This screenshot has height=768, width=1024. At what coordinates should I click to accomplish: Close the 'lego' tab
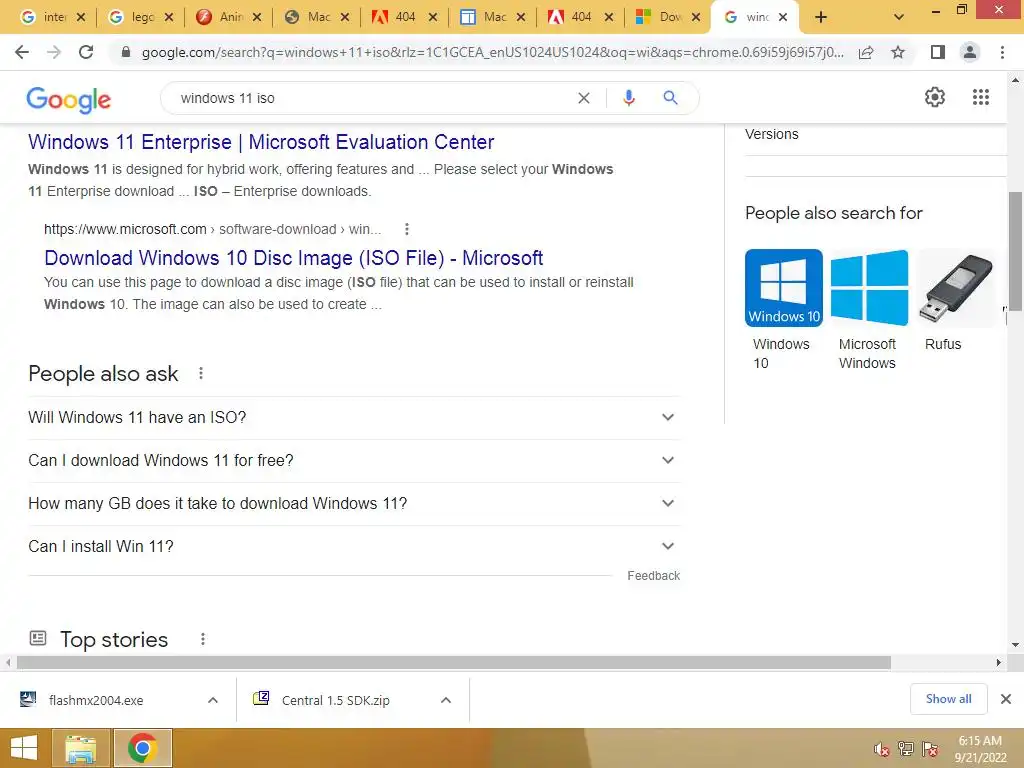coord(169,18)
